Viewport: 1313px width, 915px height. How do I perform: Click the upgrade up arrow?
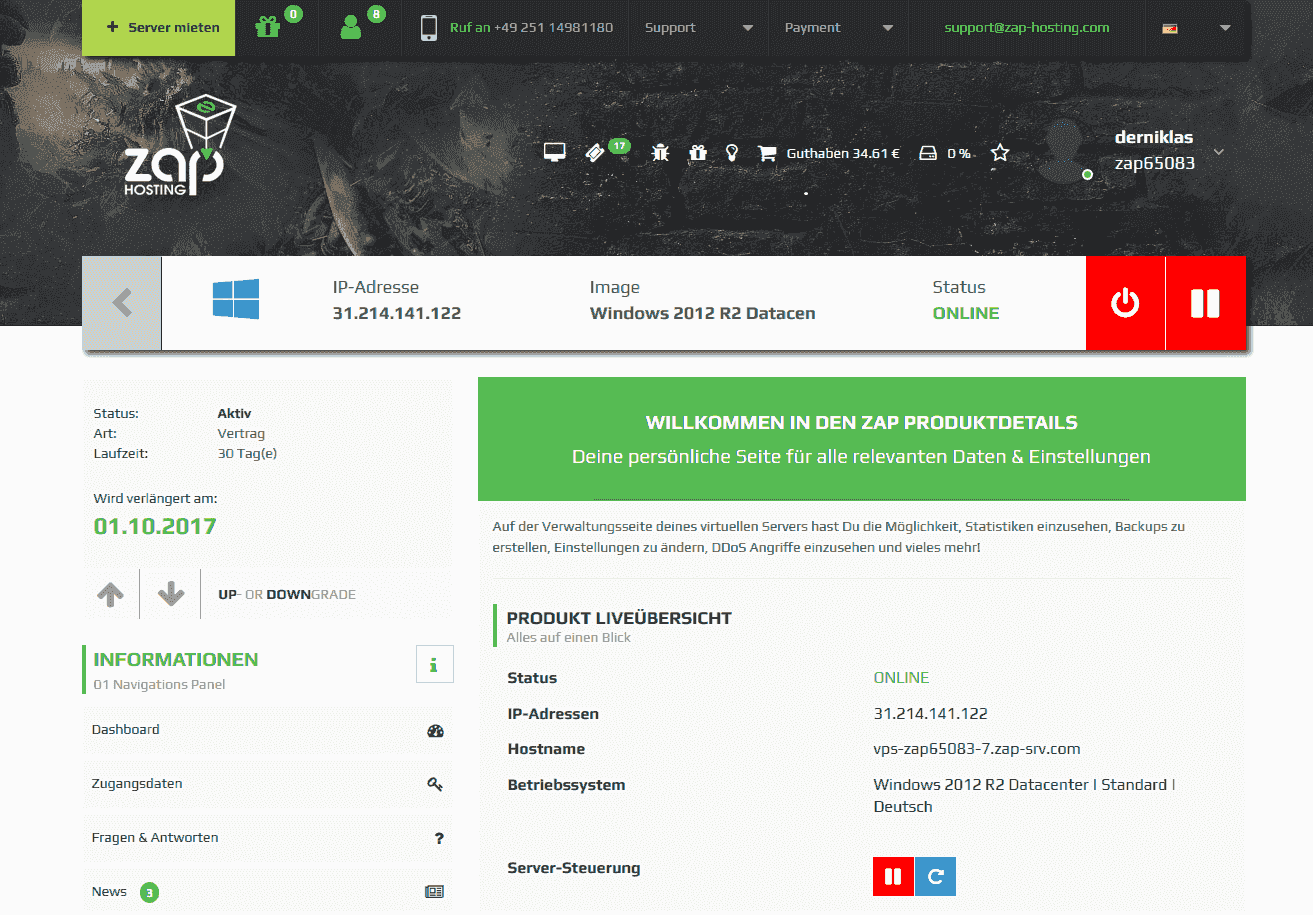click(x=111, y=594)
